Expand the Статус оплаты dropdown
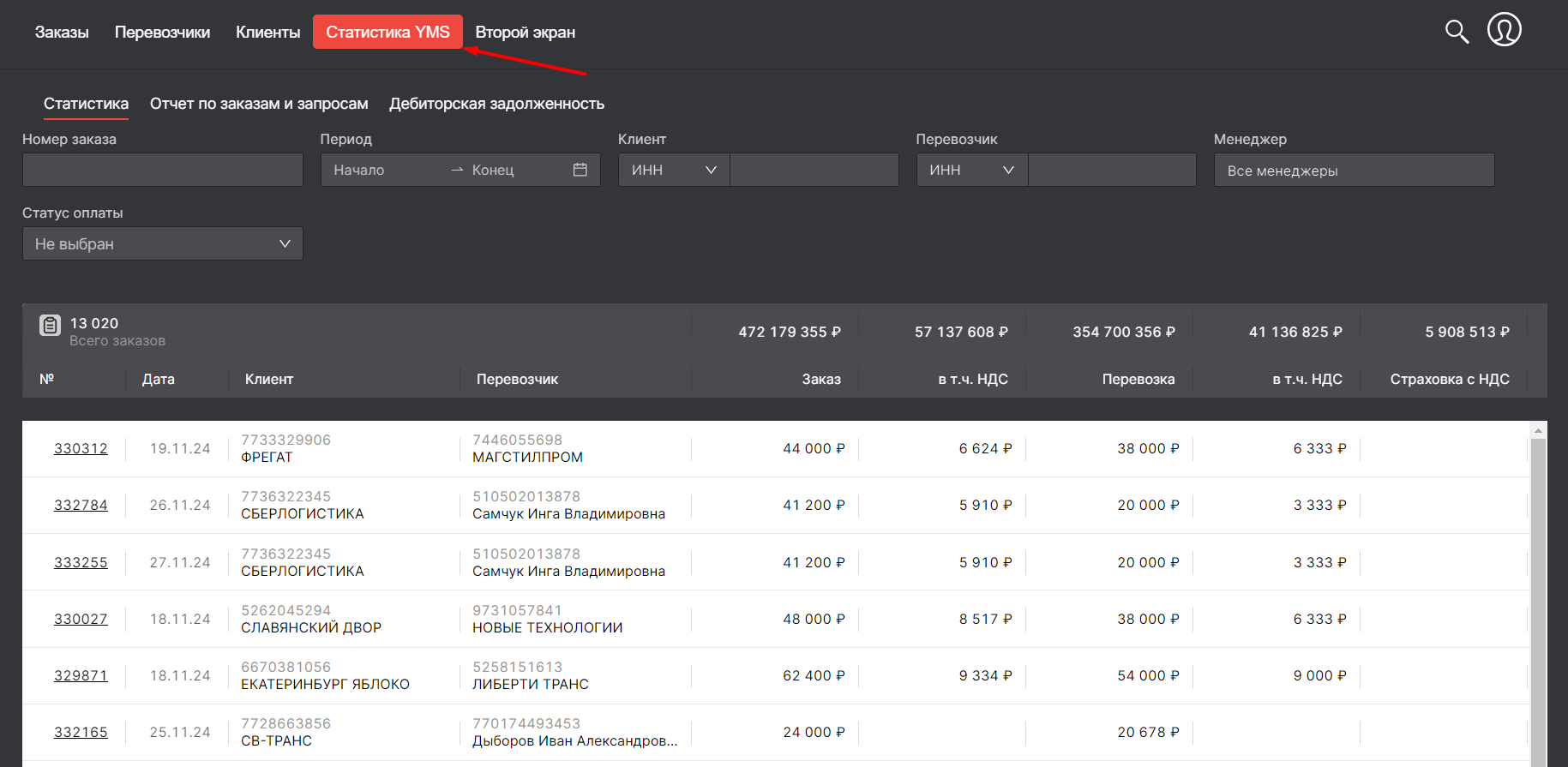The image size is (1568, 767). pos(163,243)
